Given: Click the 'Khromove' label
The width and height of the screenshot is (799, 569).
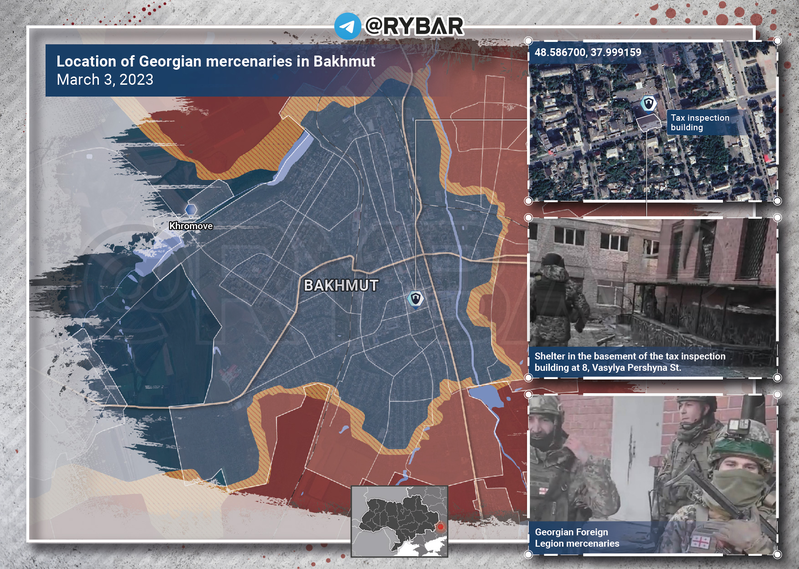Looking at the screenshot, I should (191, 226).
